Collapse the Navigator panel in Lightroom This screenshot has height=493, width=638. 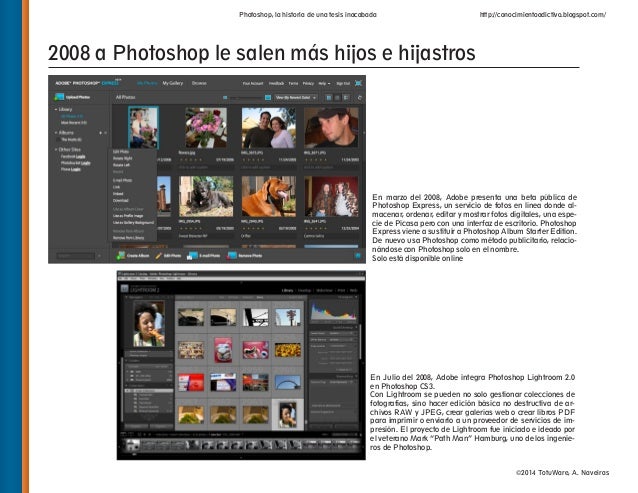127,297
